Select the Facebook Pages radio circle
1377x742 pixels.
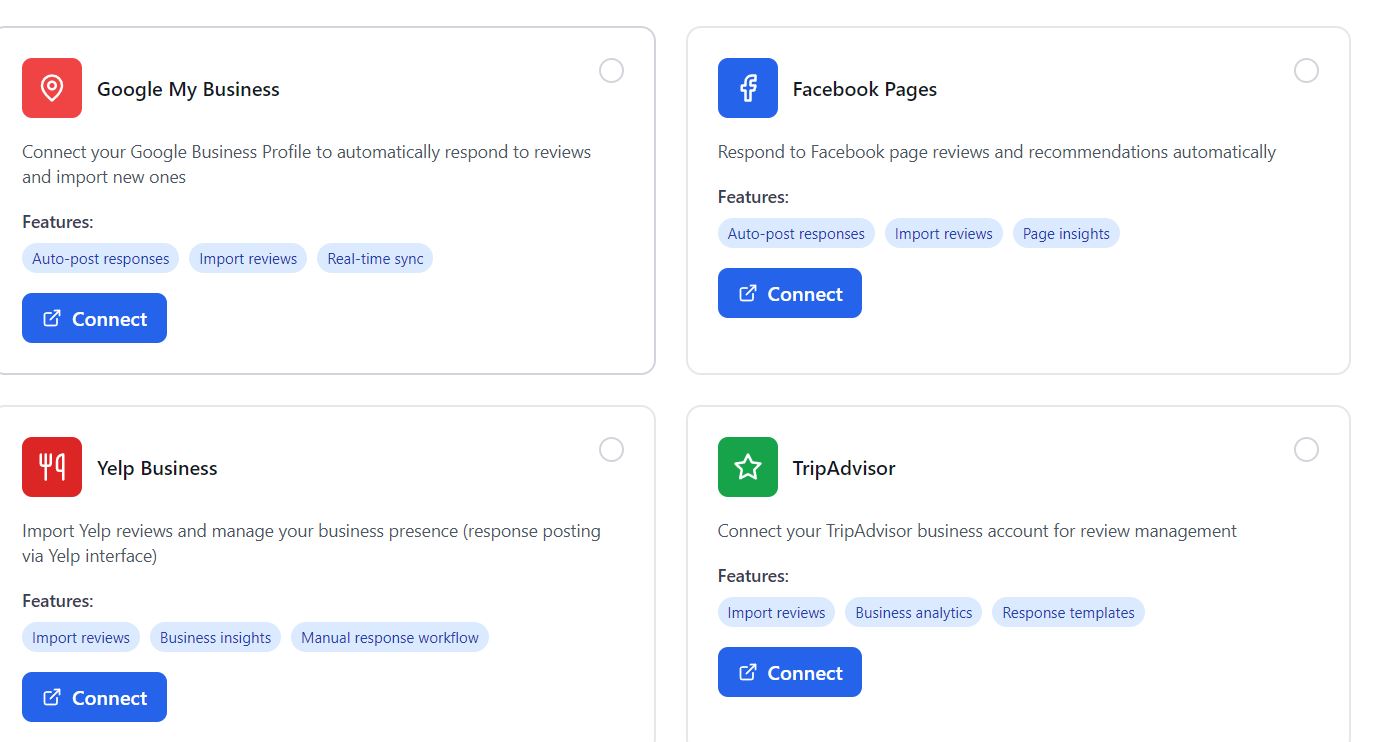[x=1306, y=70]
